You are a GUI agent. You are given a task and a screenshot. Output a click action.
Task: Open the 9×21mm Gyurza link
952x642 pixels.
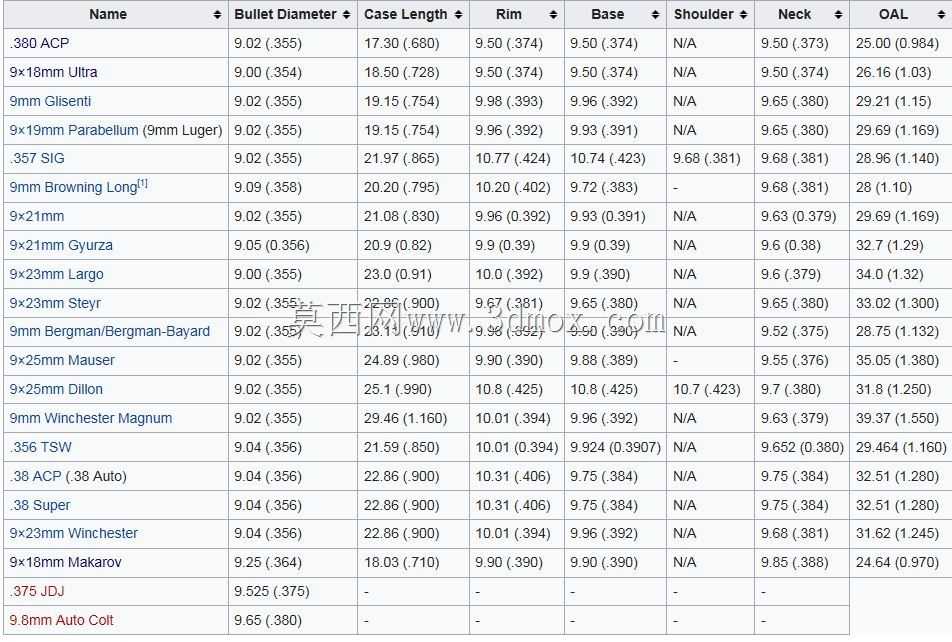[x=61, y=245]
